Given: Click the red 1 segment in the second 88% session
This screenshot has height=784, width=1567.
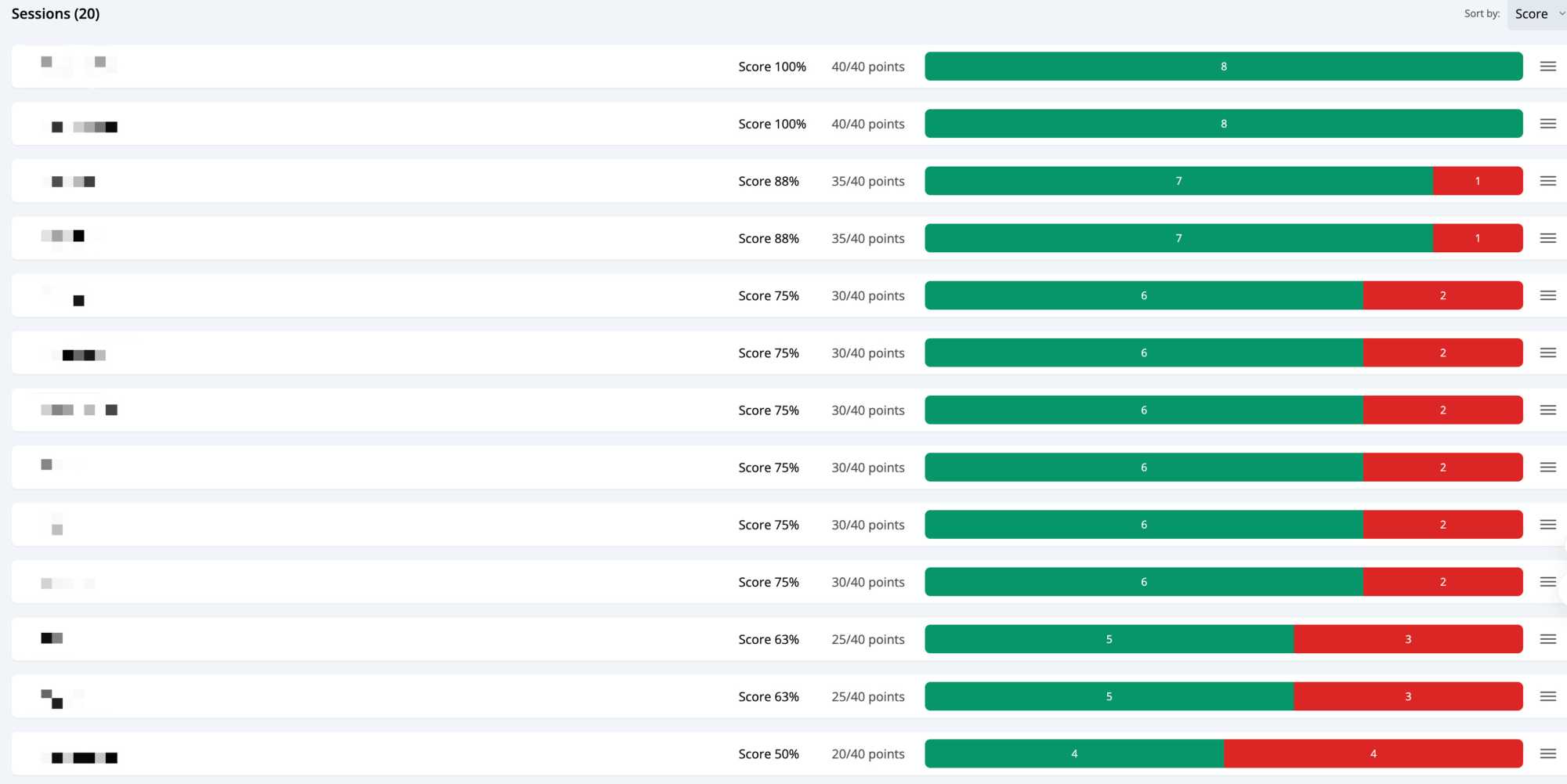Looking at the screenshot, I should tap(1478, 238).
